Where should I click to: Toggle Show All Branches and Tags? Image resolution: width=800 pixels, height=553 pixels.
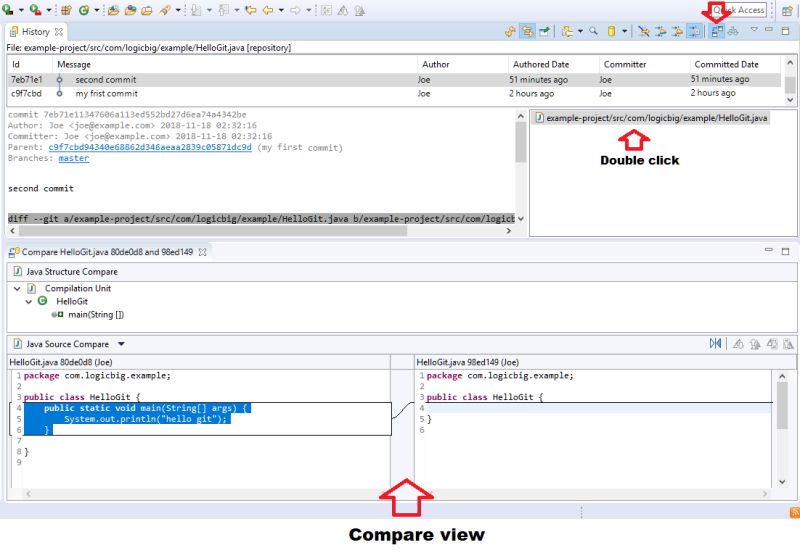pos(644,32)
